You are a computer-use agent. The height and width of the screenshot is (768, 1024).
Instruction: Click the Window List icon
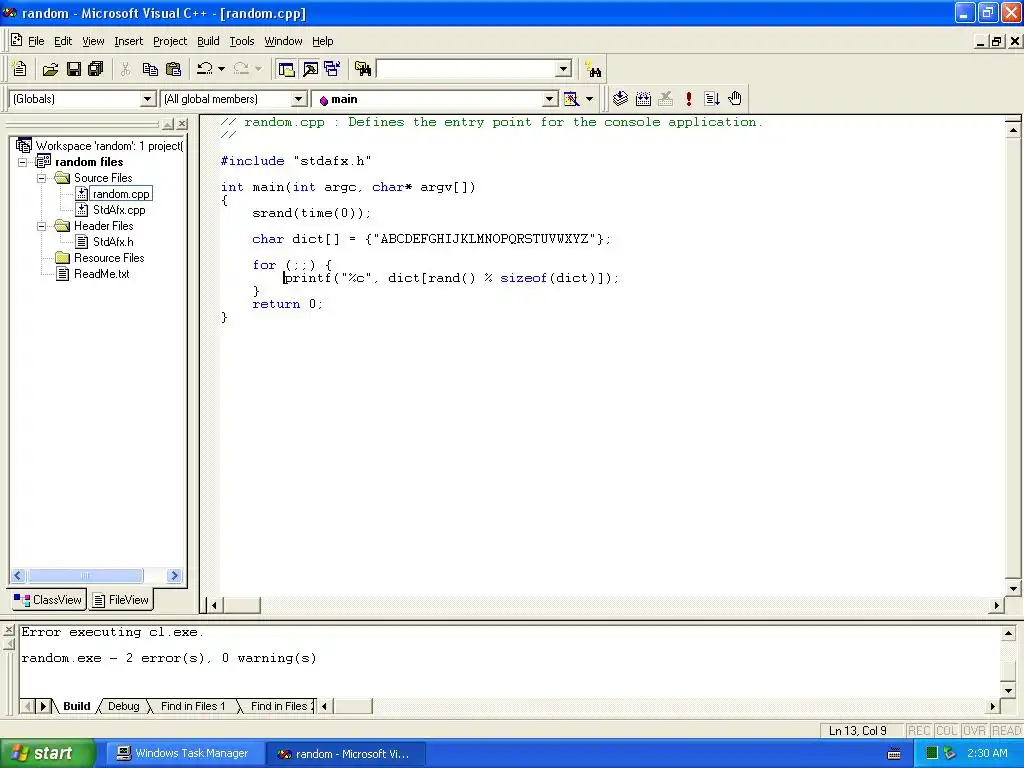pos(332,69)
